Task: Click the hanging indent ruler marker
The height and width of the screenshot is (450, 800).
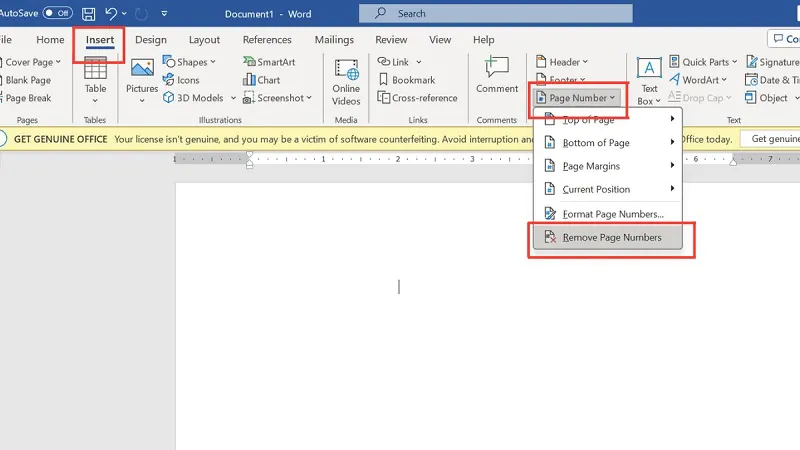Action: 249,161
